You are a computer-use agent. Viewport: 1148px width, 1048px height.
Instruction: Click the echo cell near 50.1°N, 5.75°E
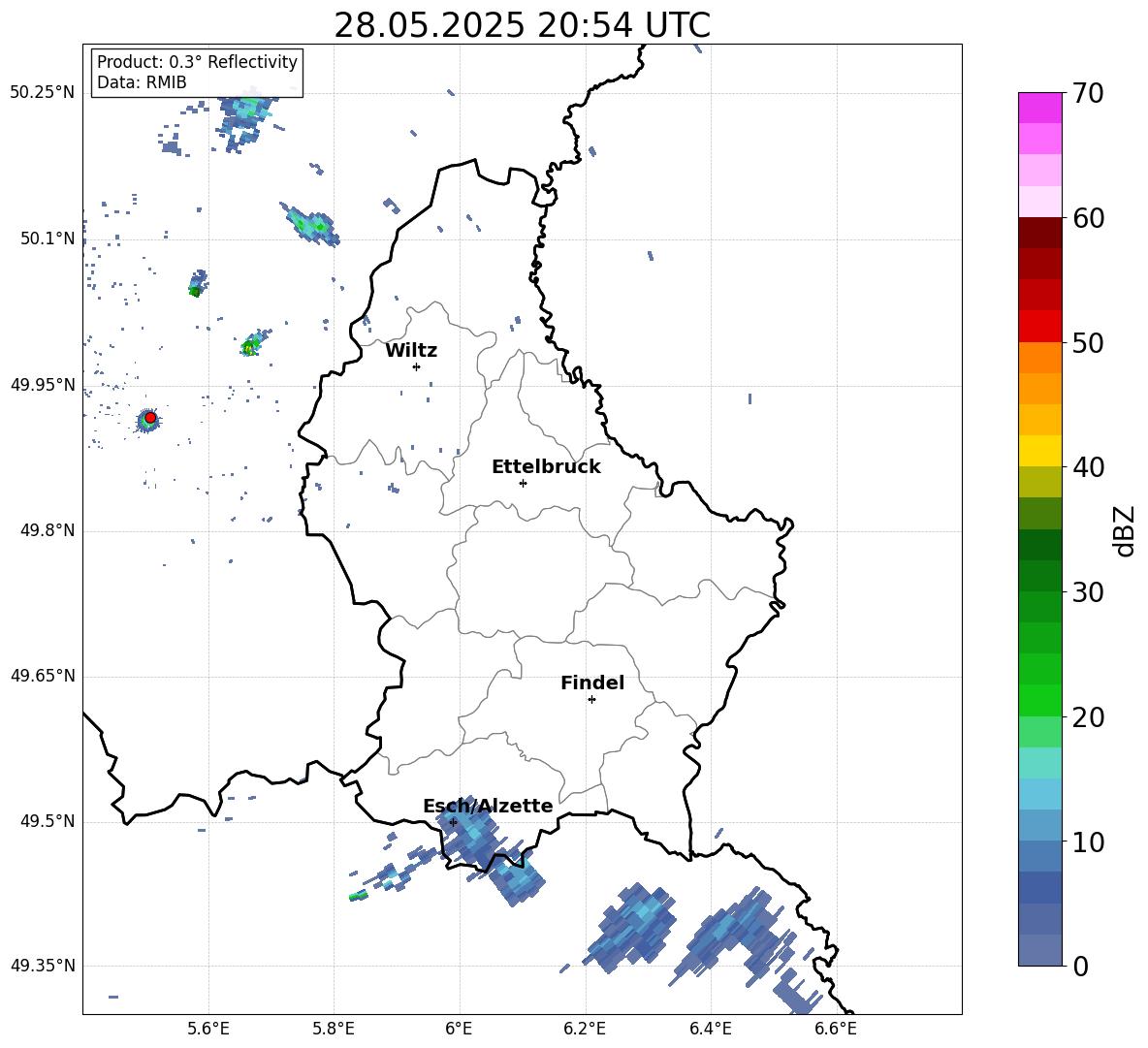click(310, 224)
